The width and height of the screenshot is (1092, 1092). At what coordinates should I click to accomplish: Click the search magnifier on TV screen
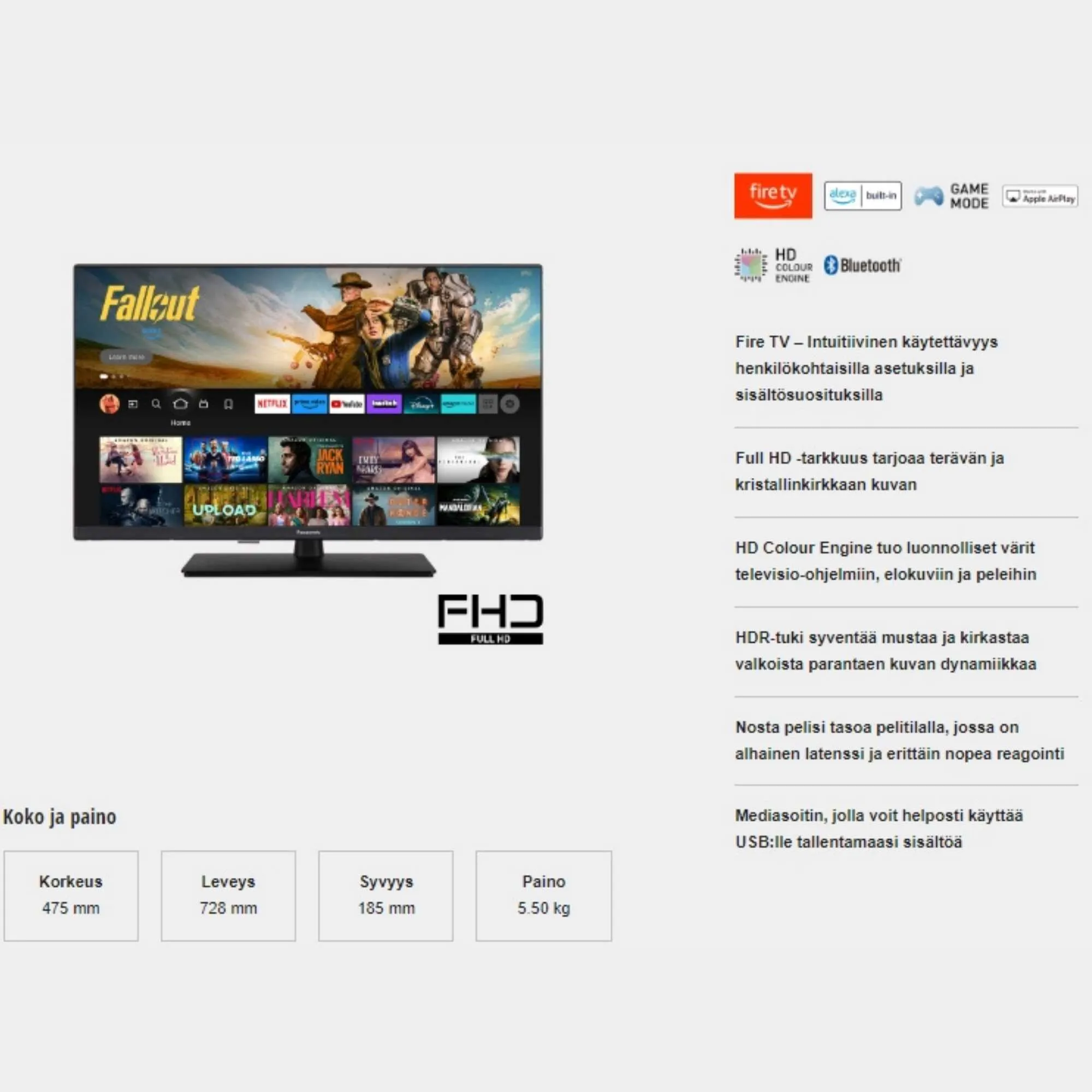coord(156,403)
